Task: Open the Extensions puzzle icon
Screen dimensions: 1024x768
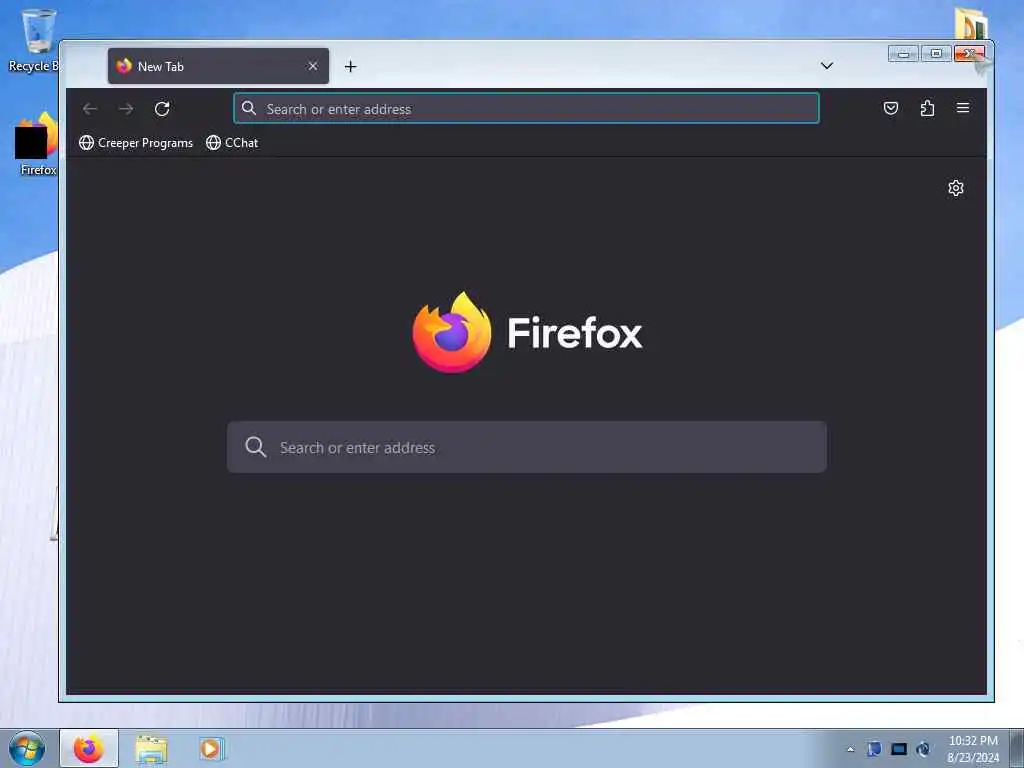Action: 927,108
